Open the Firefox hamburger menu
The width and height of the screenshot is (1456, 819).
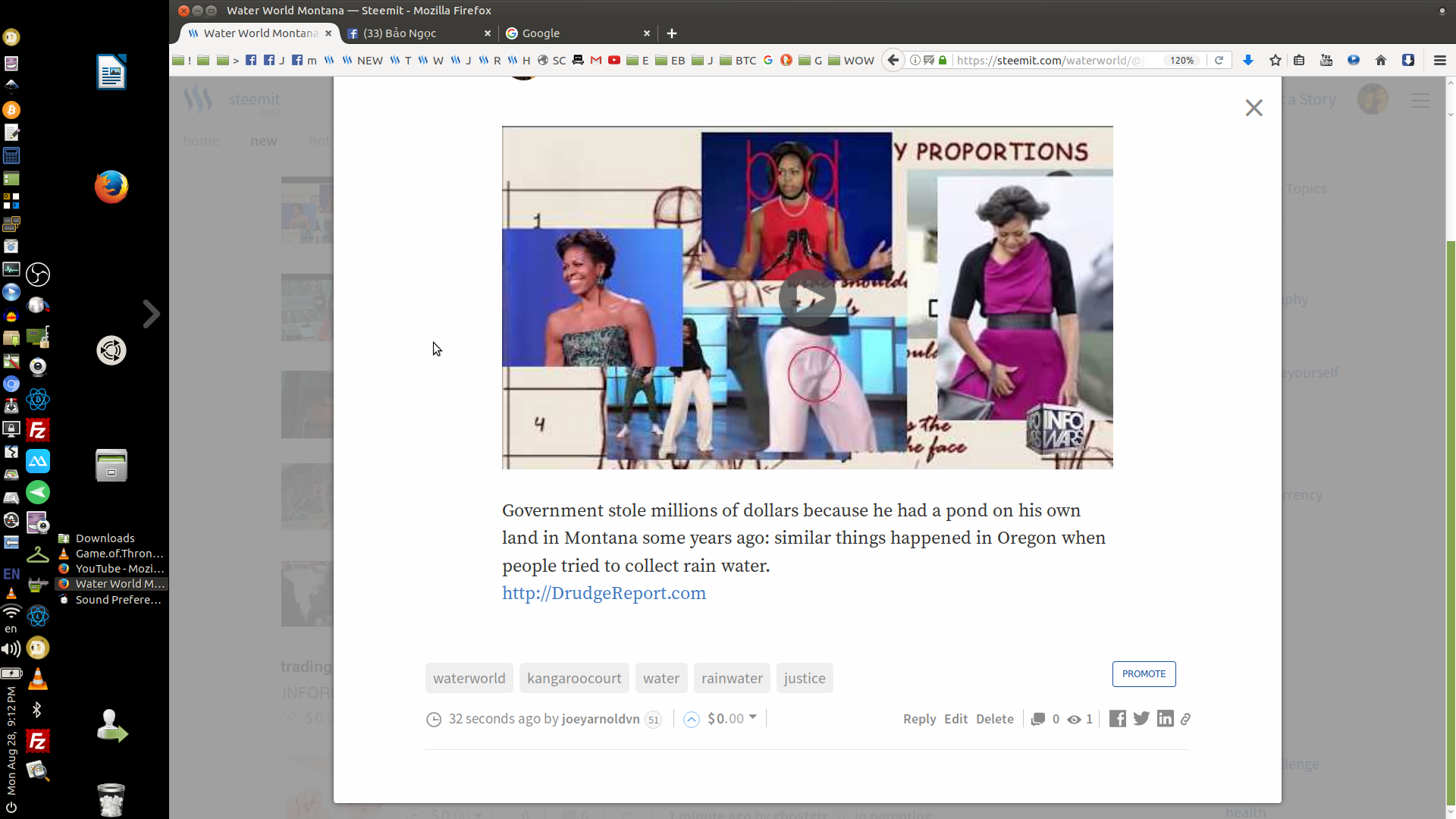pyautogui.click(x=1439, y=60)
